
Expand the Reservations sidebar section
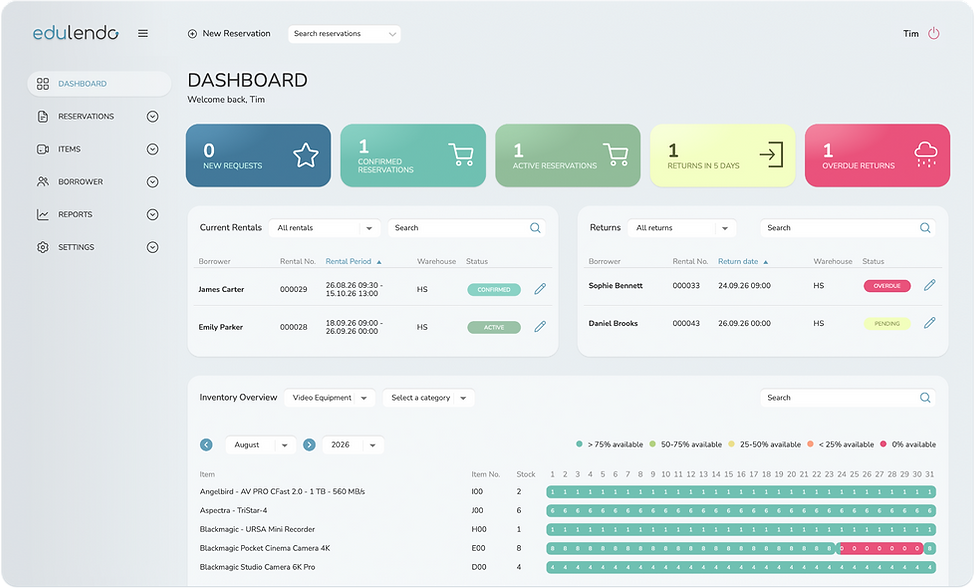[x=152, y=116]
